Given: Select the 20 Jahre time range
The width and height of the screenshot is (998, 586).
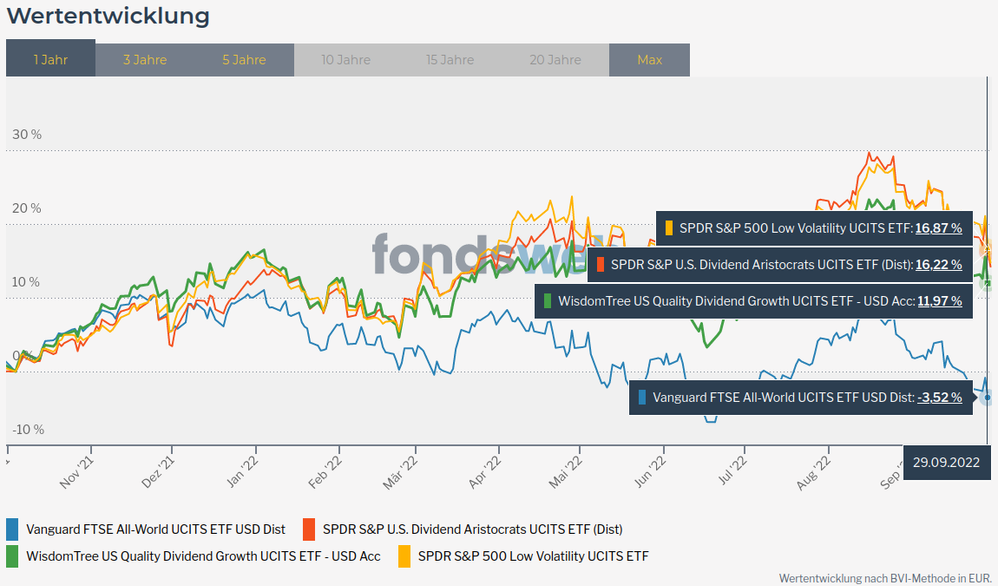Looking at the screenshot, I should [x=556, y=60].
